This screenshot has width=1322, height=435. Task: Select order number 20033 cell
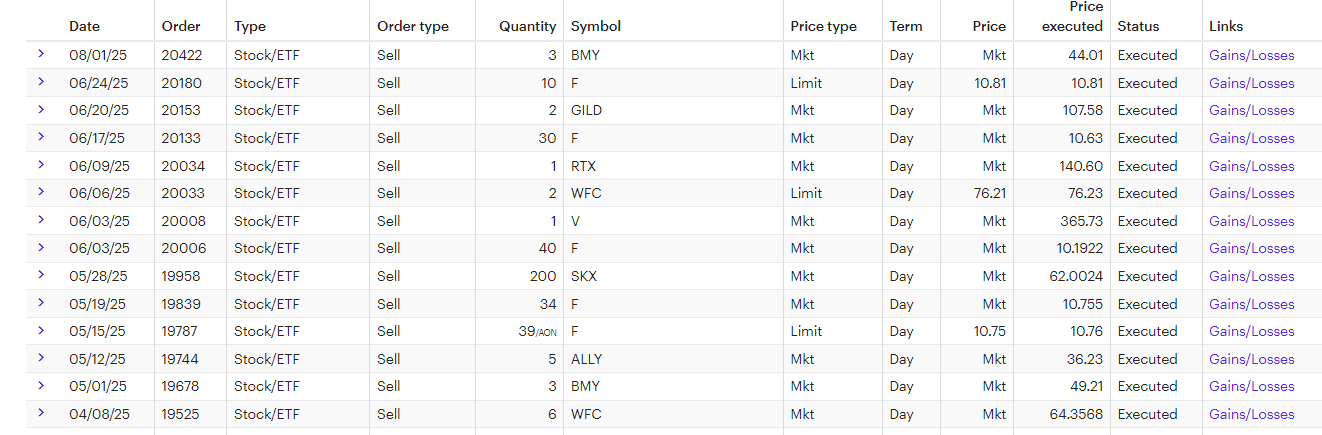click(183, 193)
